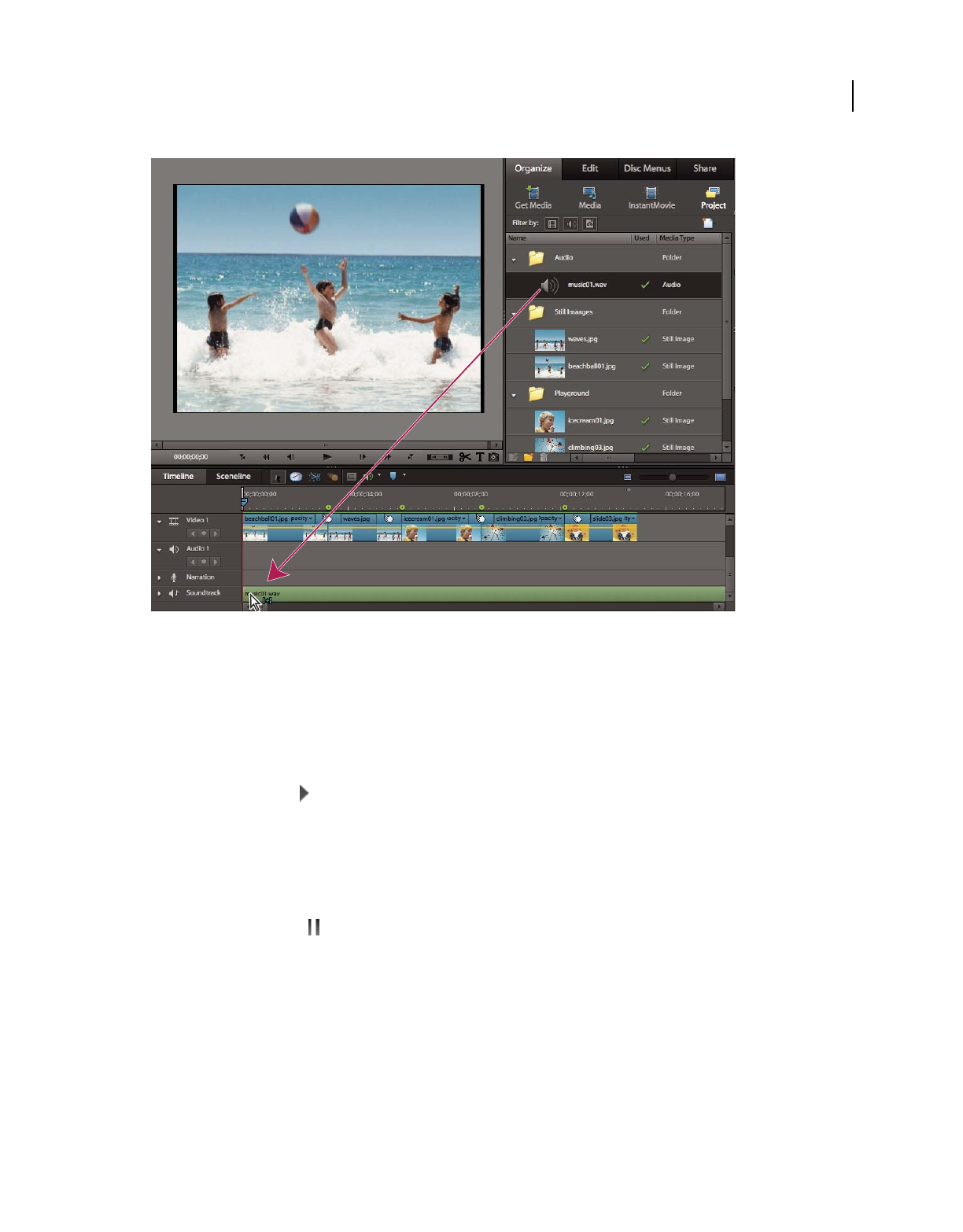The image size is (963, 1232).
Task: Switch to the Sceneline tab
Action: click(x=234, y=476)
